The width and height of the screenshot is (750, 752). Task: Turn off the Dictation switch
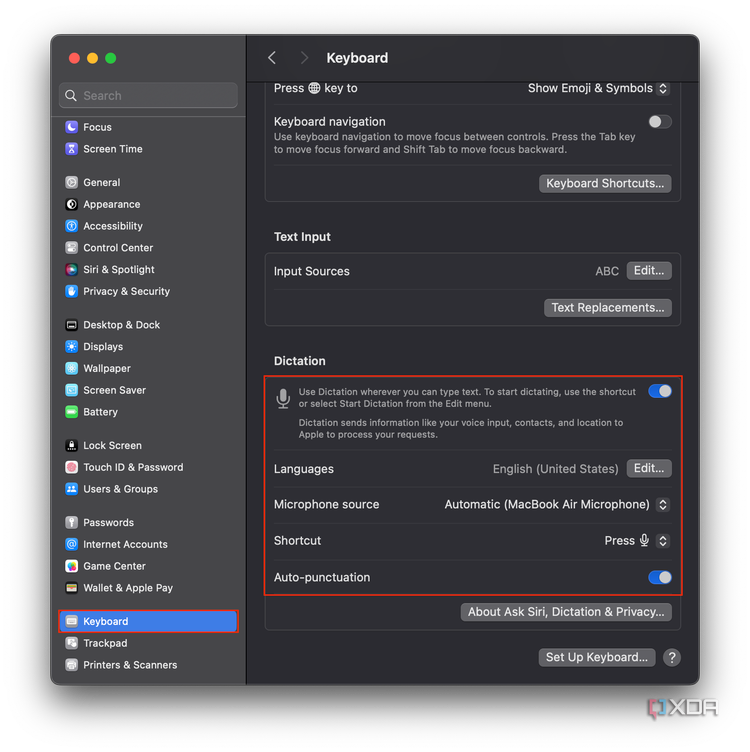[659, 391]
